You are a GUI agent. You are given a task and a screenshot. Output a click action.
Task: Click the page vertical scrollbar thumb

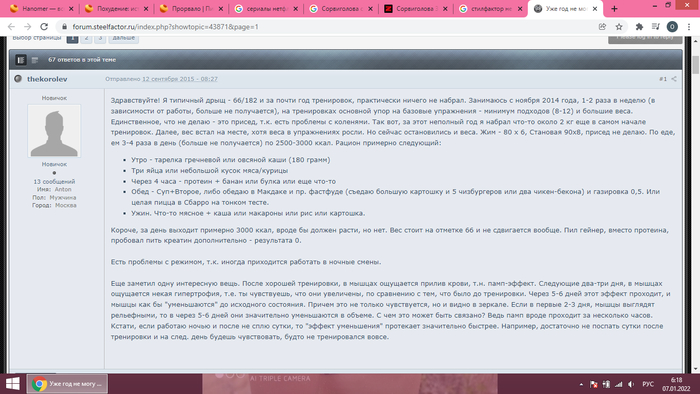coord(696,65)
